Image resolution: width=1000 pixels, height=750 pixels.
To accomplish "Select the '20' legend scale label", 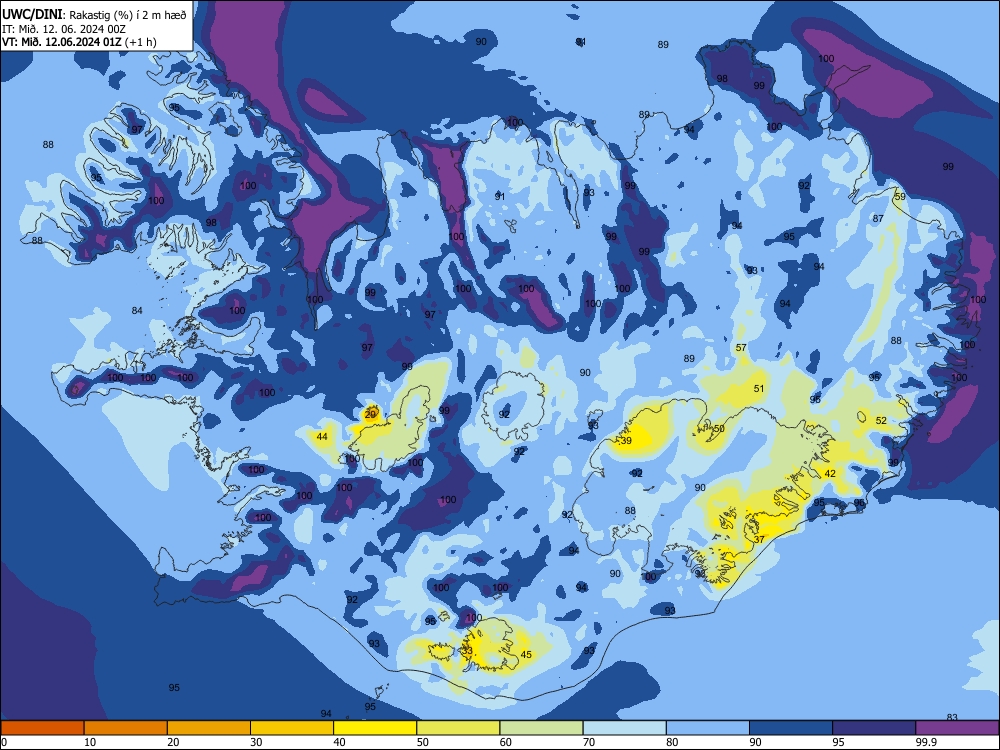I will point(173,742).
